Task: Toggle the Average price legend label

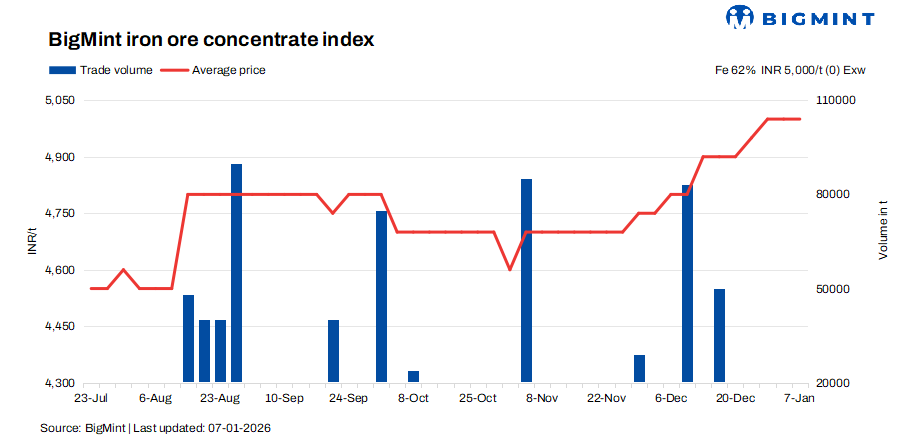Action: [229, 70]
